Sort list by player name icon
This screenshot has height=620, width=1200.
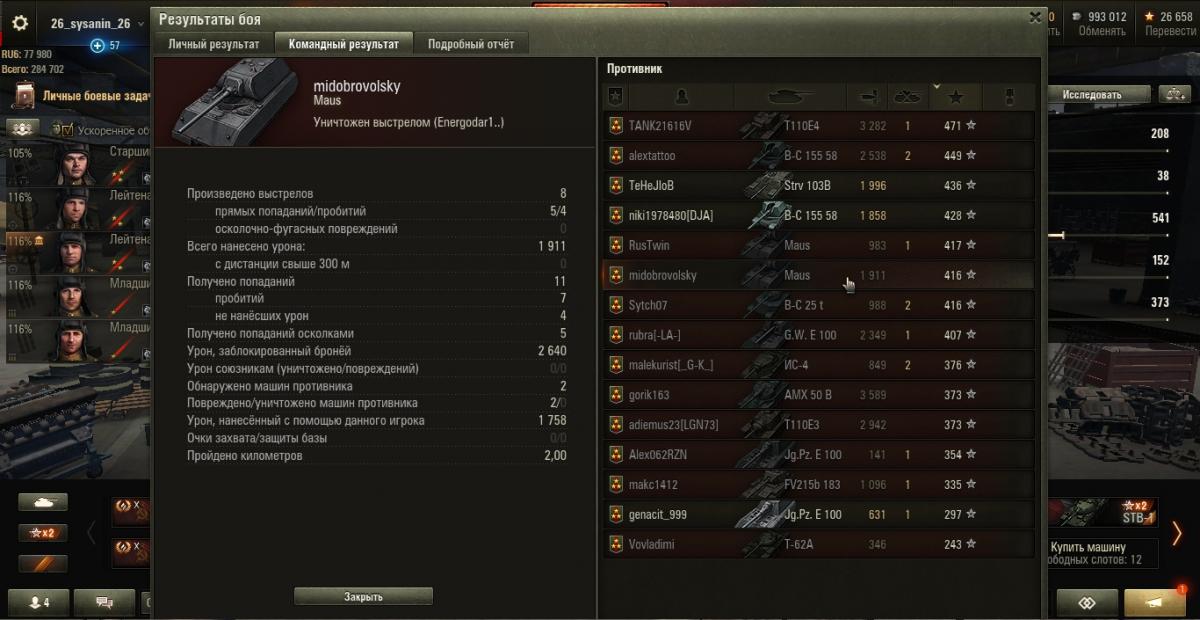click(x=682, y=97)
